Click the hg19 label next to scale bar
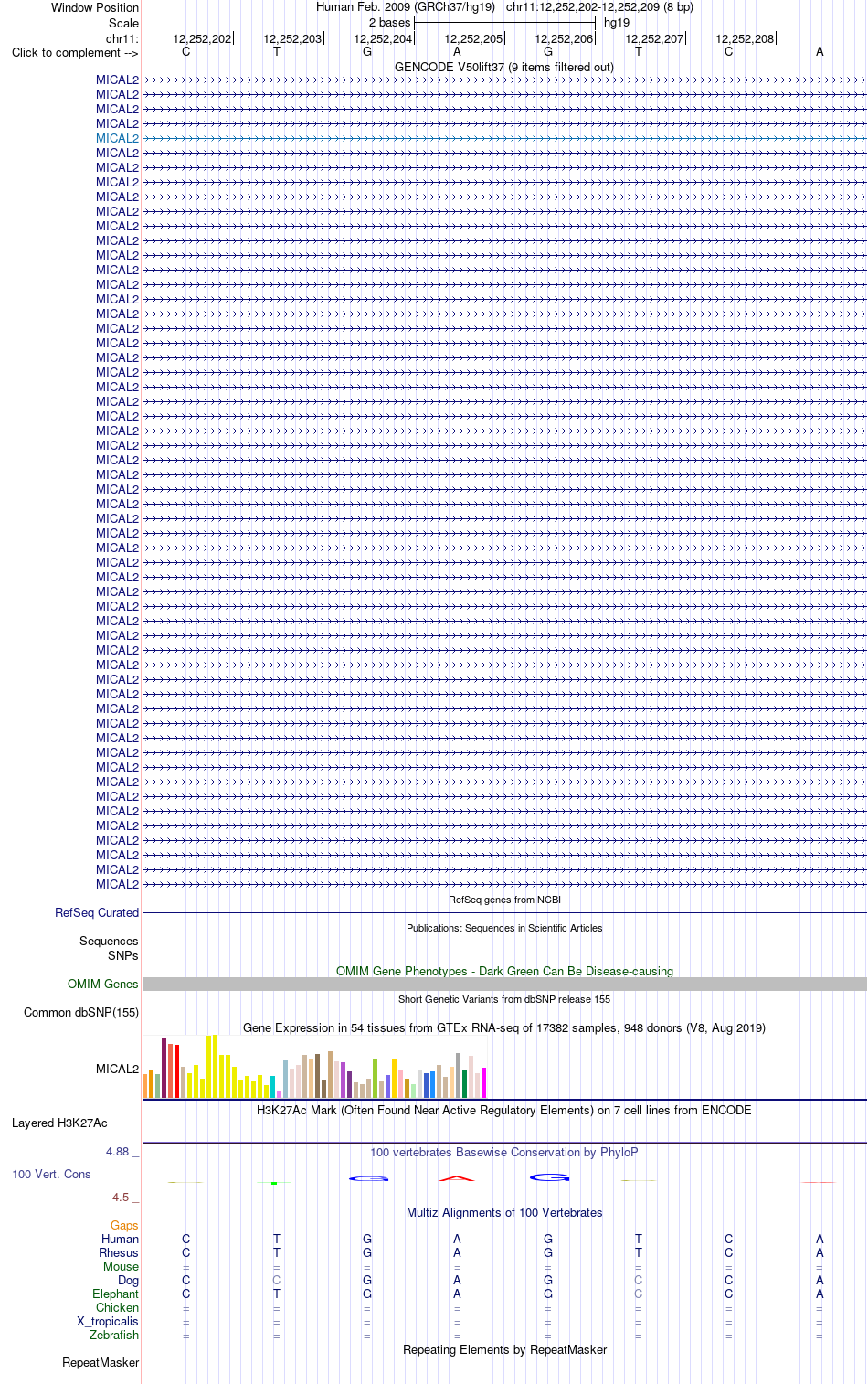The image size is (868, 1384). point(617,22)
